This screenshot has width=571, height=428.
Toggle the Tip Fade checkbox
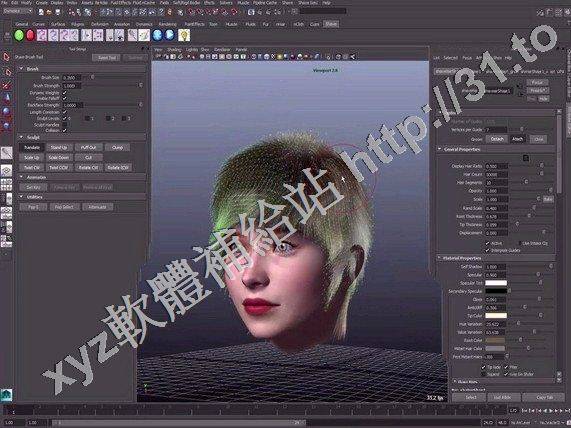tap(484, 367)
